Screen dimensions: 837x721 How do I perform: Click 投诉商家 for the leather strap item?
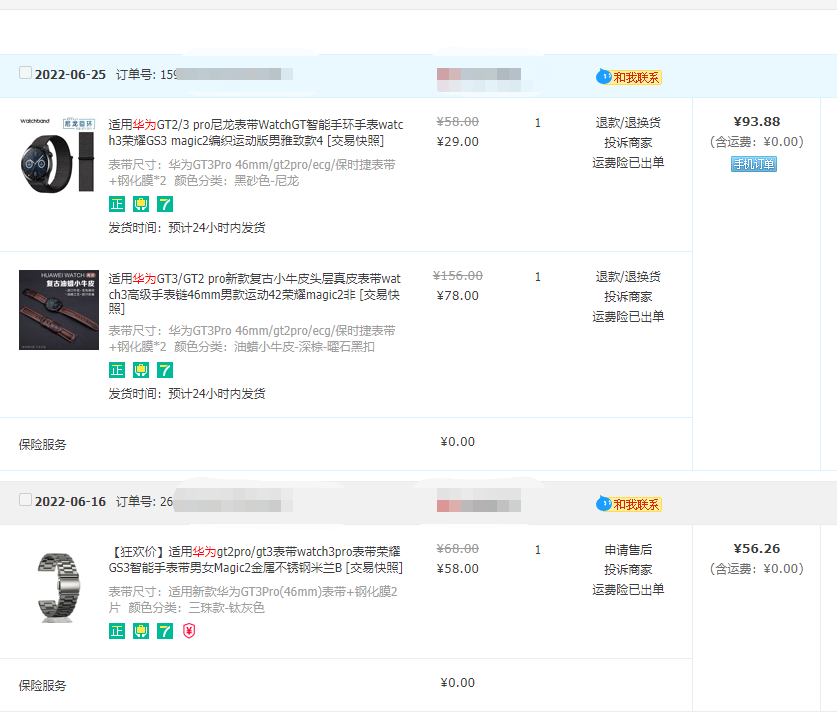[628, 296]
